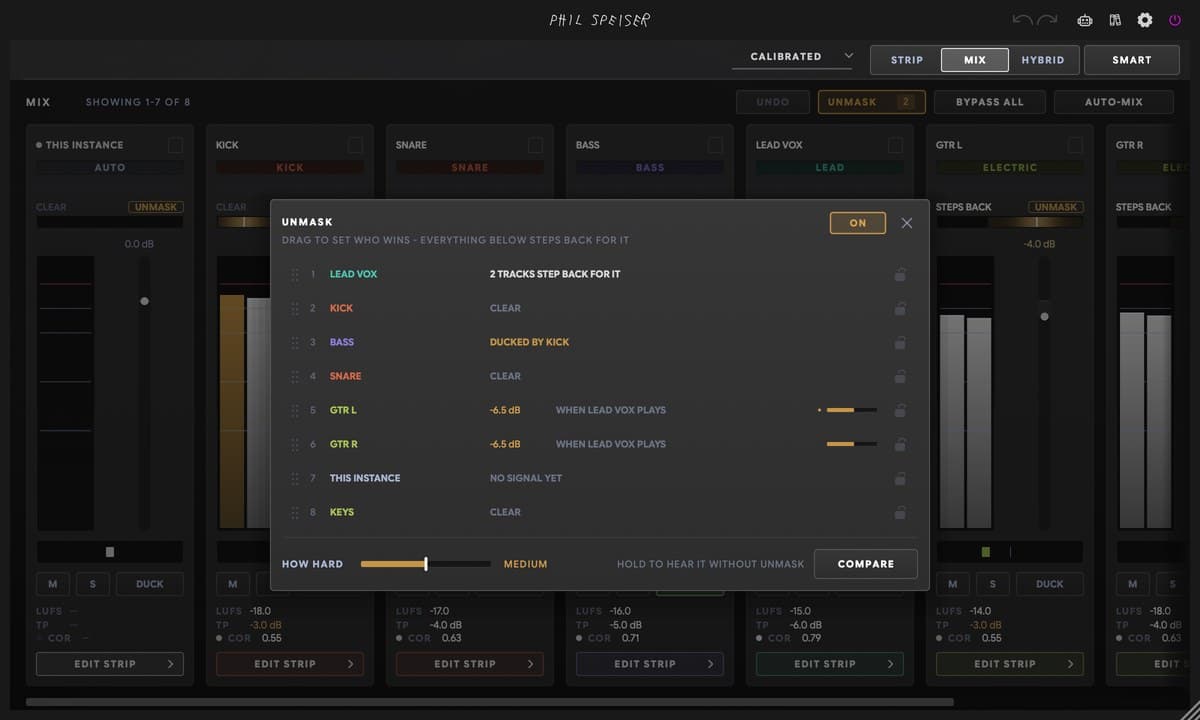The width and height of the screenshot is (1200, 720).
Task: Click the HOW HARD slider
Action: click(426, 564)
